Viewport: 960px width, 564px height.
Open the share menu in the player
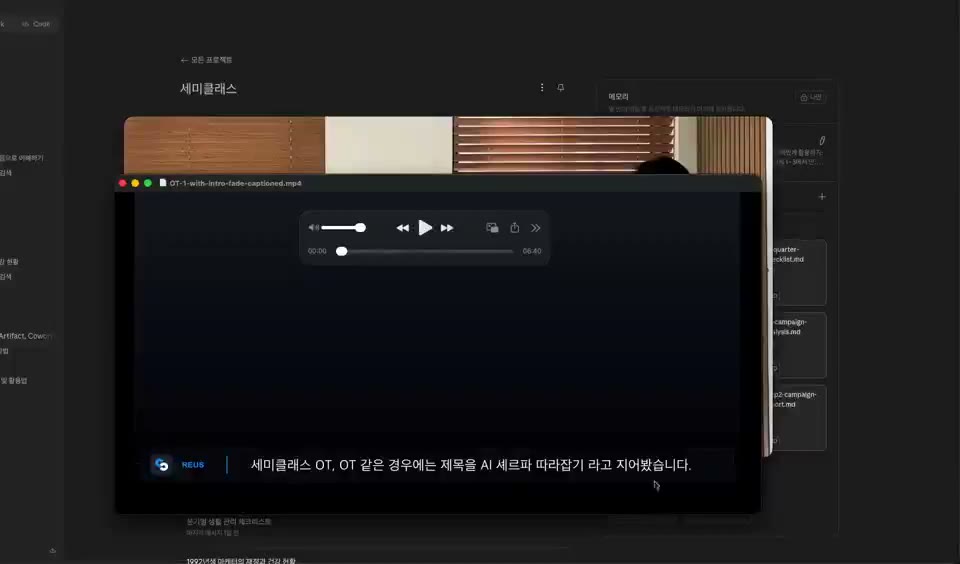pyautogui.click(x=515, y=228)
